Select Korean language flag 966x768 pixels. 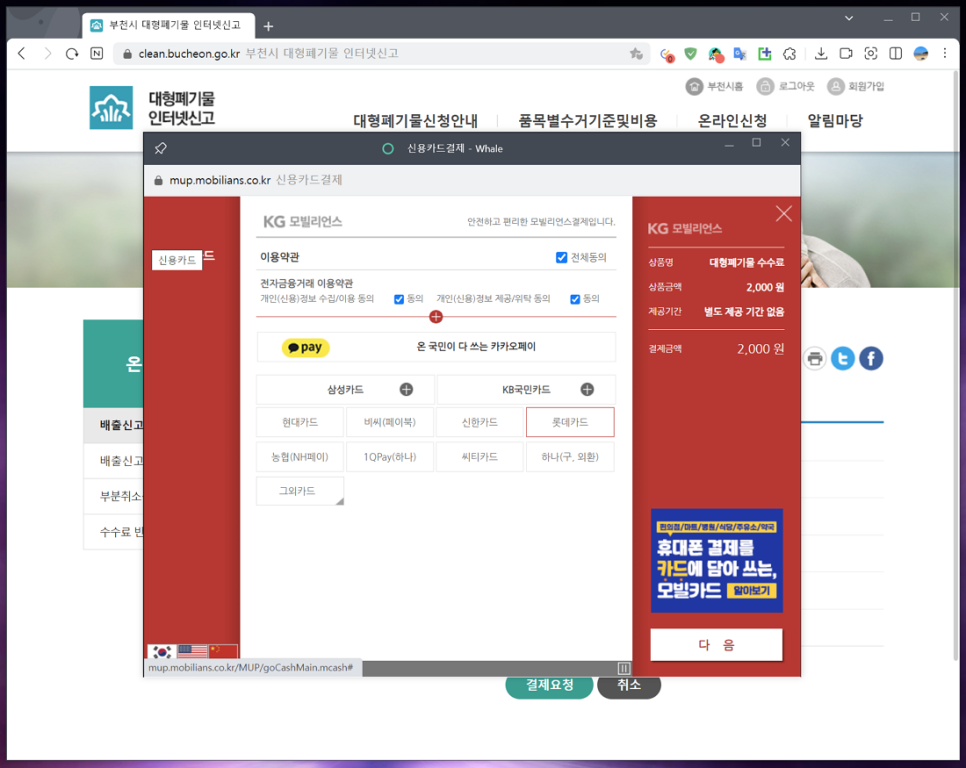(162, 651)
